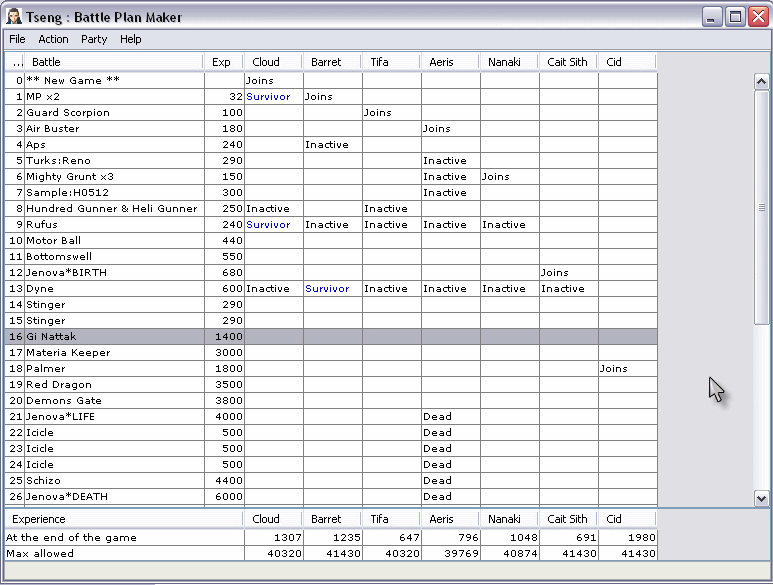This screenshot has width=773, height=585.
Task: Click the Tseng application icon in title bar
Action: (14, 17)
